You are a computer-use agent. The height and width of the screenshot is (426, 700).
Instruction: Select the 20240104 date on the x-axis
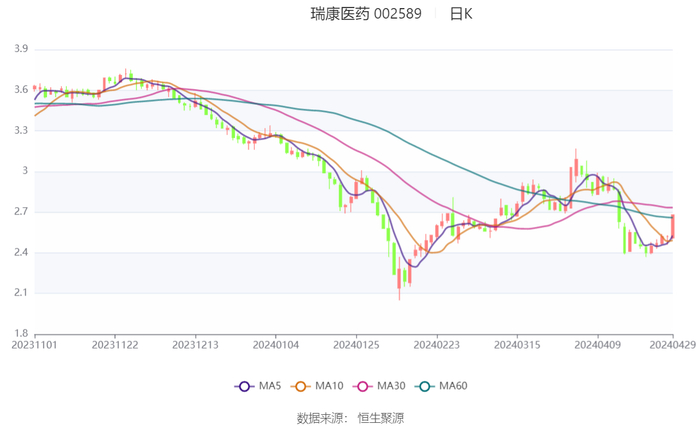pos(275,345)
